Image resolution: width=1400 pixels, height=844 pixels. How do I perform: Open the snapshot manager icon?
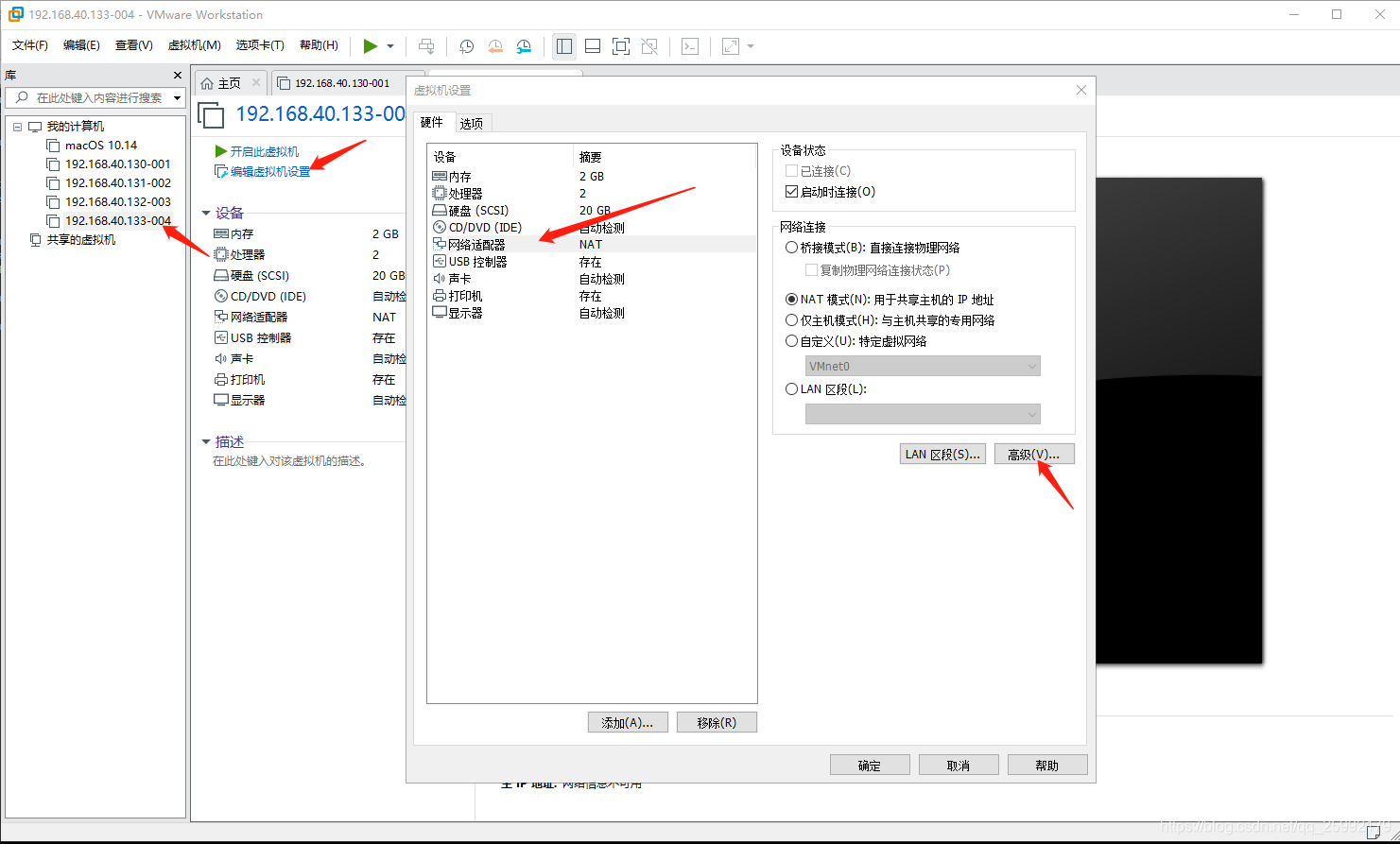click(524, 46)
